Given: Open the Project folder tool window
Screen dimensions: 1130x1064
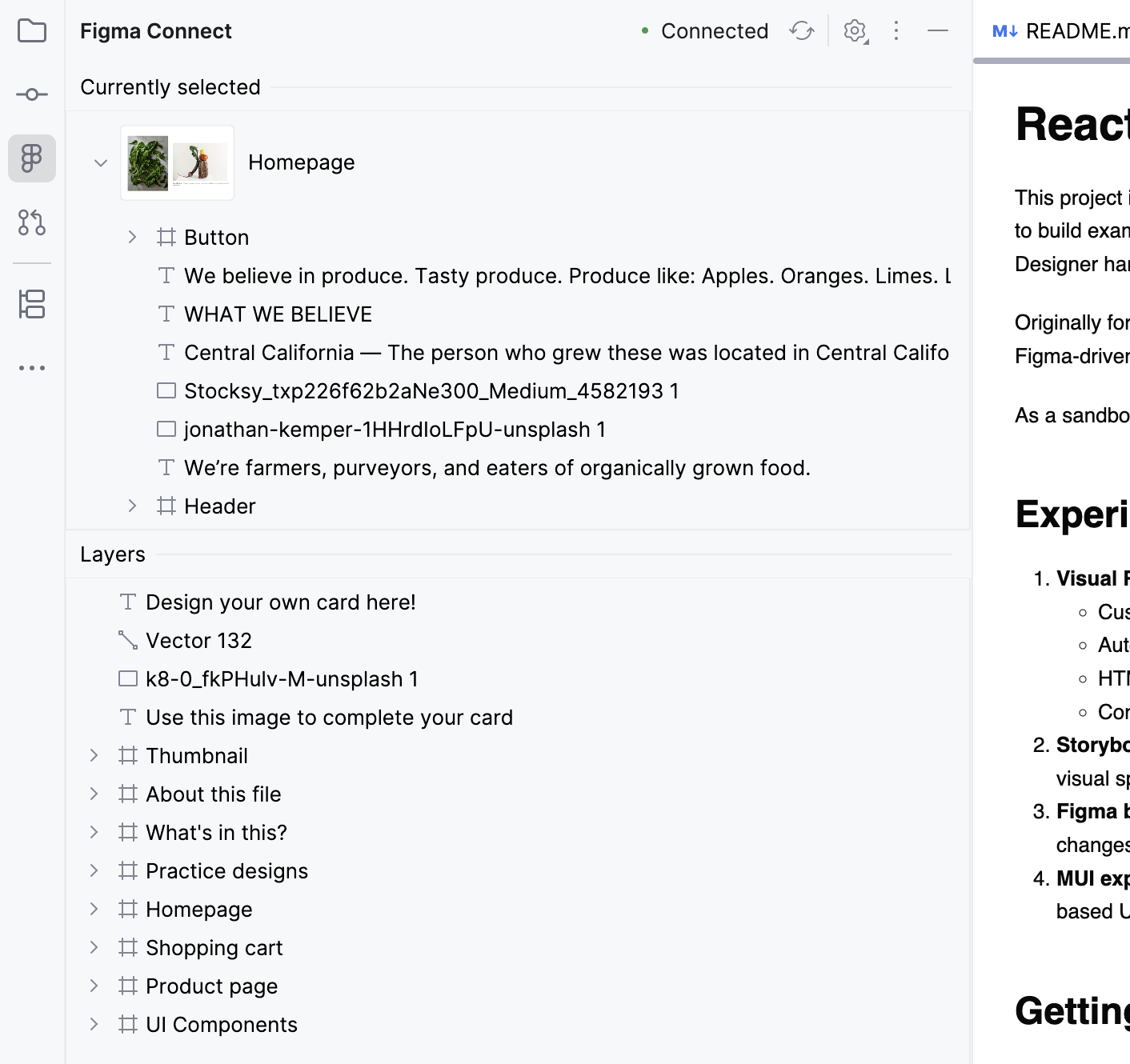Looking at the screenshot, I should pyautogui.click(x=32, y=31).
